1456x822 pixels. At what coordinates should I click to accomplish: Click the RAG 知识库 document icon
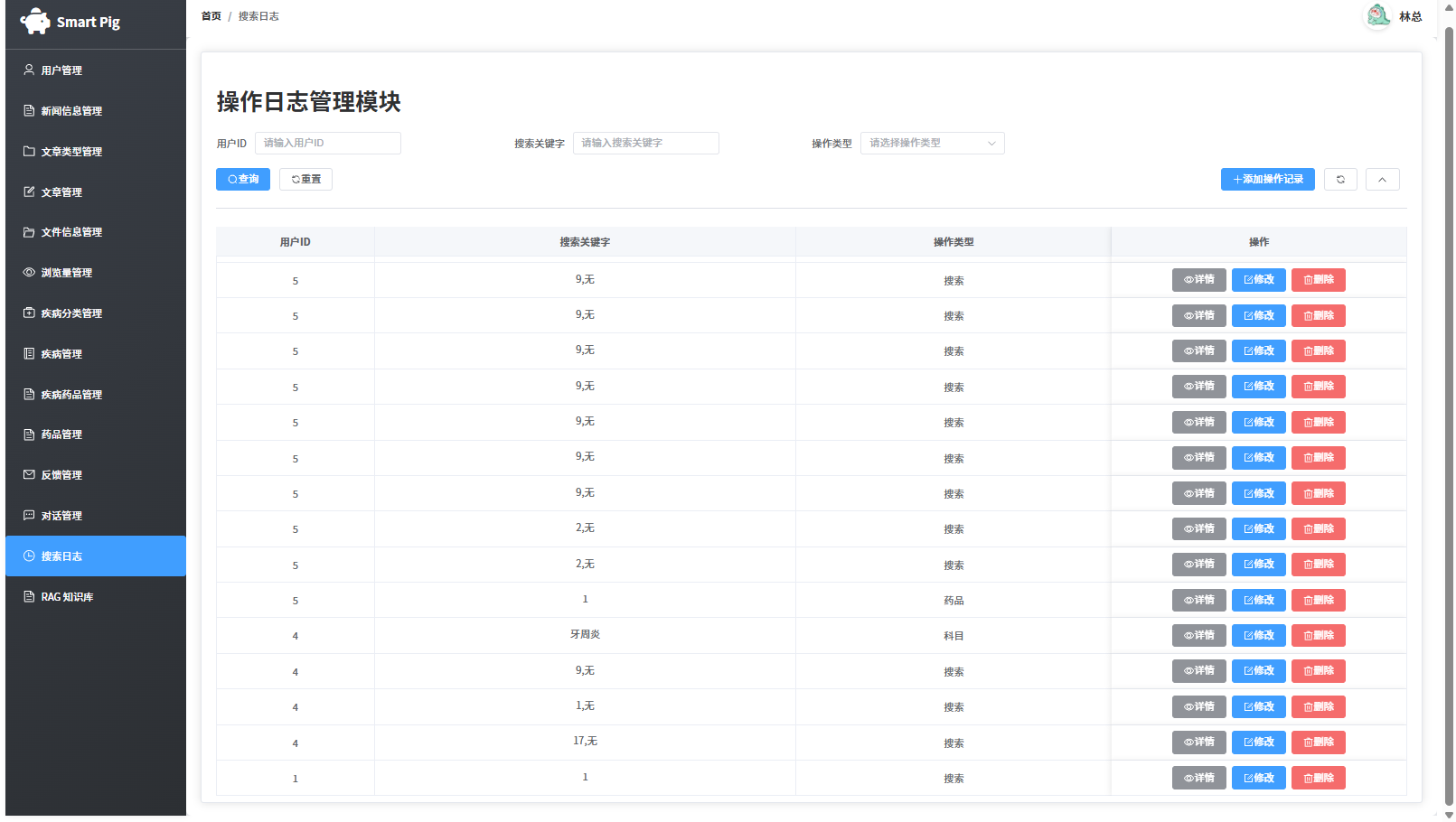pos(29,597)
